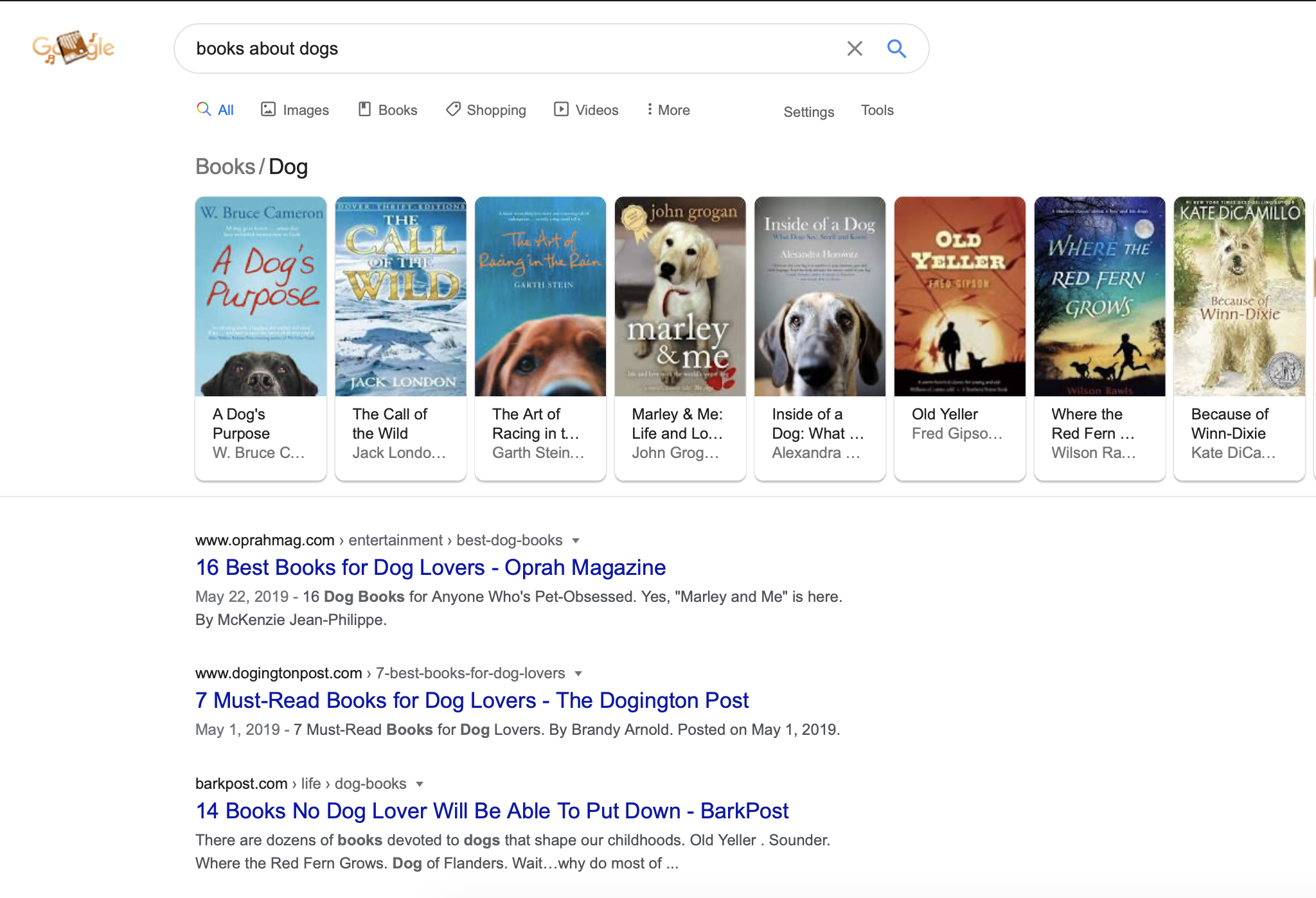
Task: Switch to the Images tab label
Action: [306, 110]
